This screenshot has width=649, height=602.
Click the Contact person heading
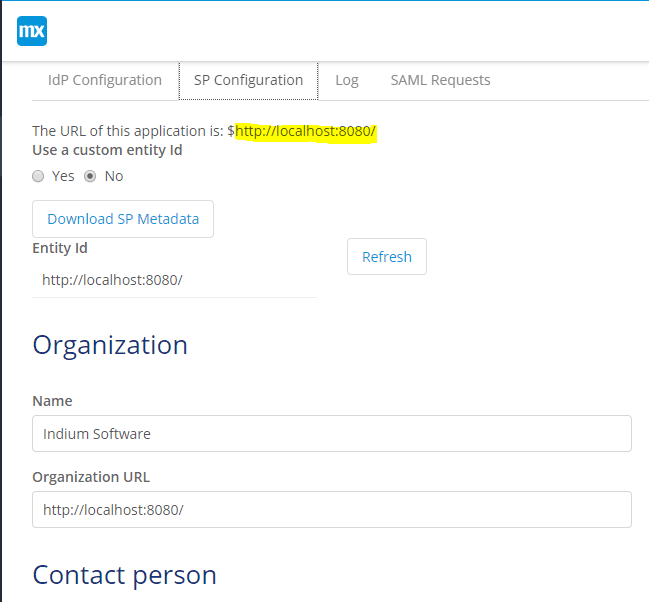click(x=125, y=575)
